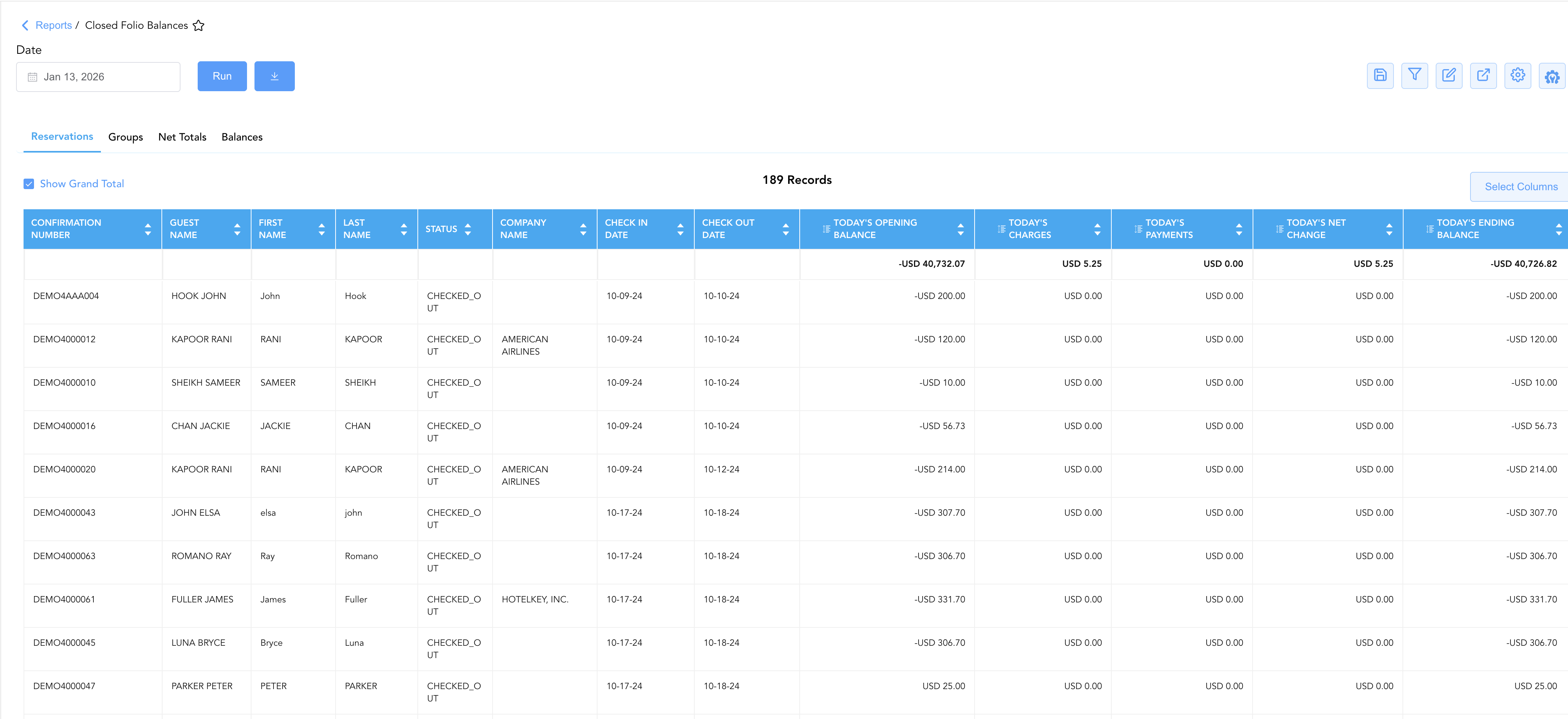Click the back chevron beside Reports
Image resolution: width=1568 pixels, height=719 pixels.
pos(25,25)
